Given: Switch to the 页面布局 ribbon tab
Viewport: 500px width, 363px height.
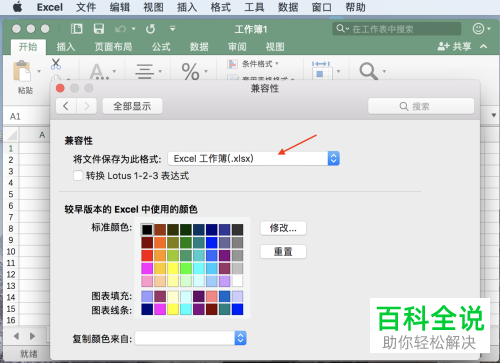Looking at the screenshot, I should [x=113, y=47].
